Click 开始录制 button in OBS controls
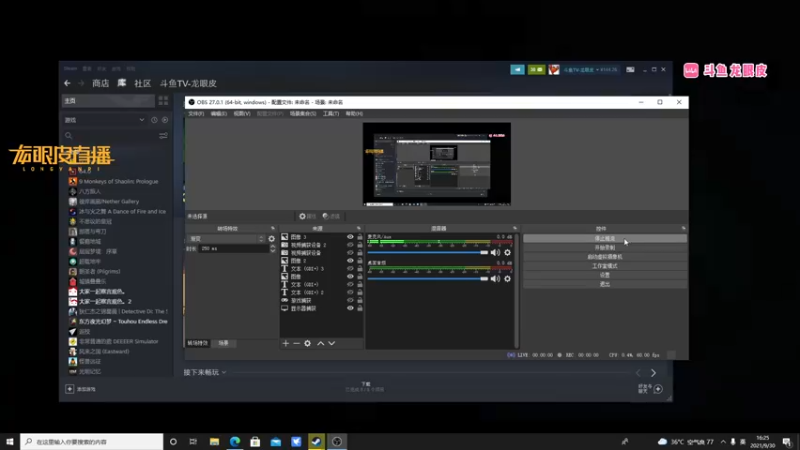800x450 pixels. [605, 247]
